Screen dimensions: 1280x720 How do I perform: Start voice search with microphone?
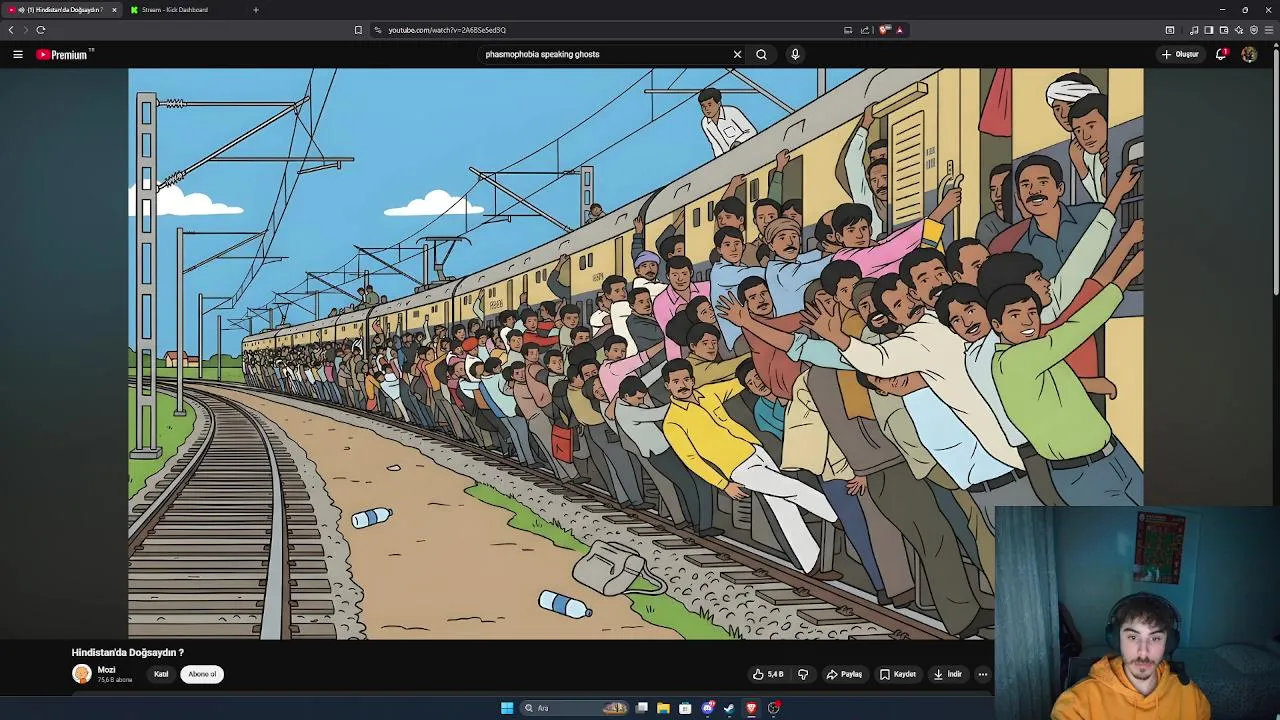coord(795,54)
